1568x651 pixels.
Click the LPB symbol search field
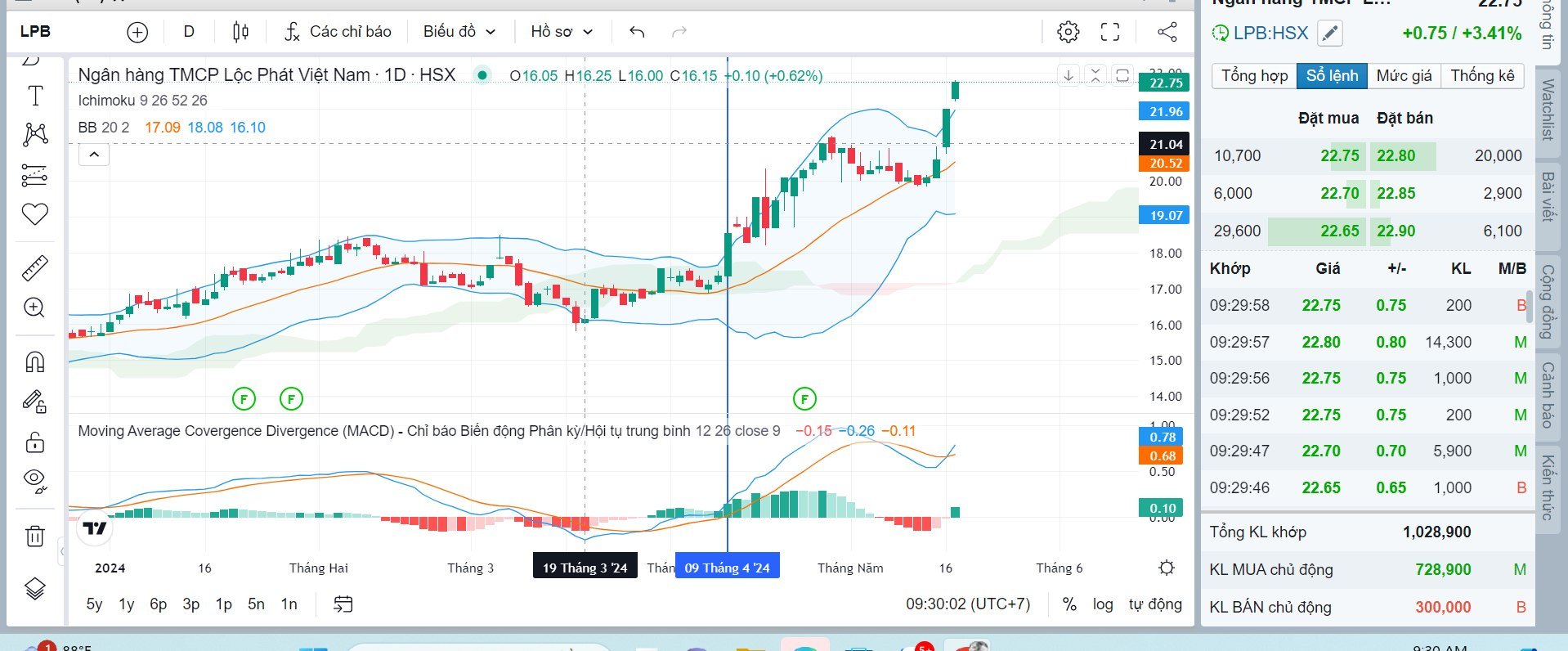[36, 32]
